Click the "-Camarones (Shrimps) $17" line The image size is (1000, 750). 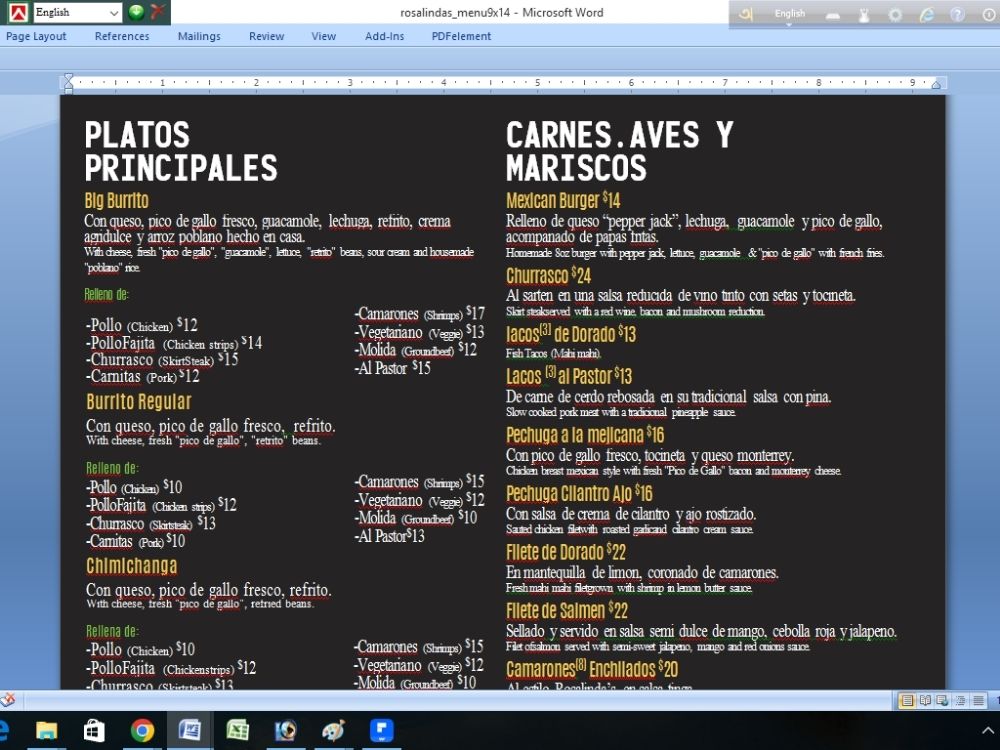point(419,314)
